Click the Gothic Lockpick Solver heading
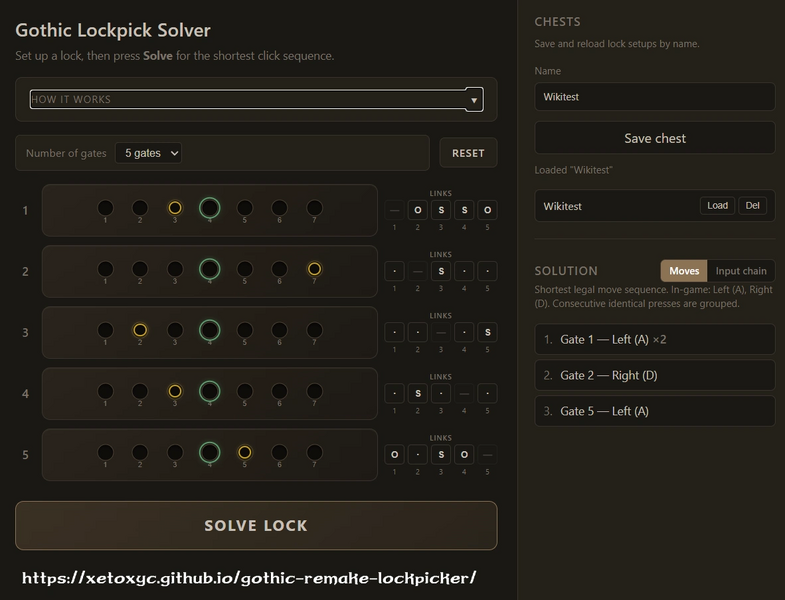Screen dimensions: 785x600 (113, 31)
